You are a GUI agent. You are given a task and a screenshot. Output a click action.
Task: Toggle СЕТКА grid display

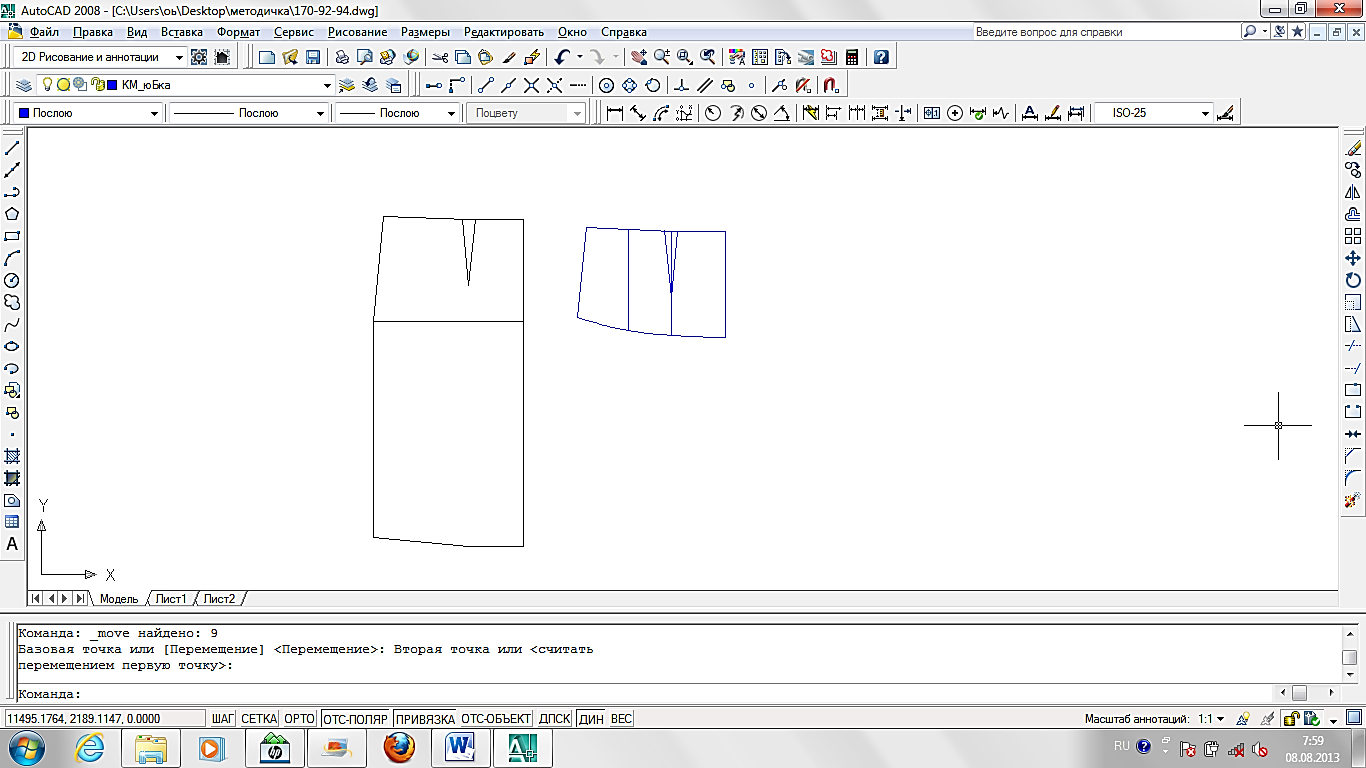coord(259,719)
